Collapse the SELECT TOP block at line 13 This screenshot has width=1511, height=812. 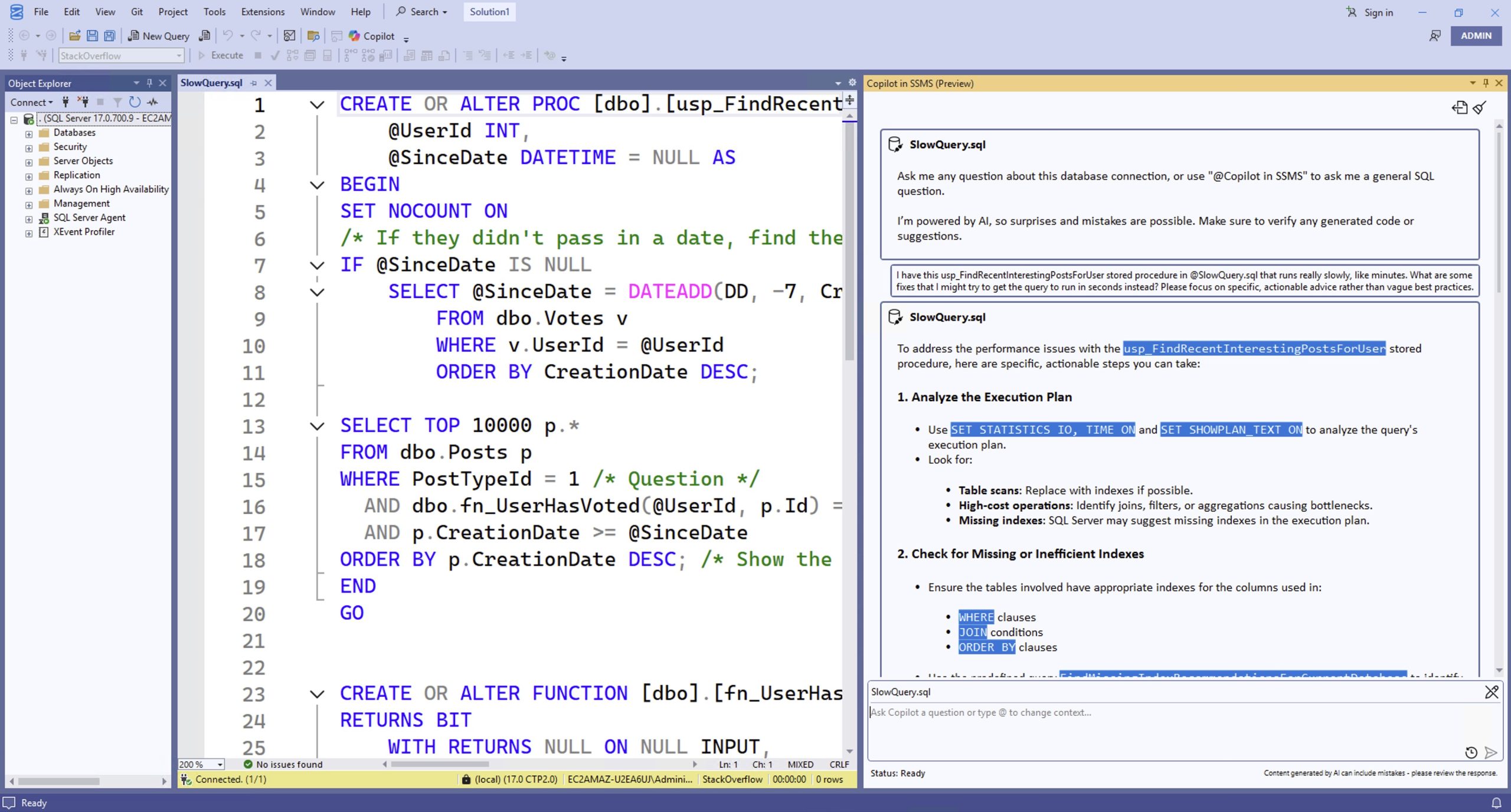(317, 426)
